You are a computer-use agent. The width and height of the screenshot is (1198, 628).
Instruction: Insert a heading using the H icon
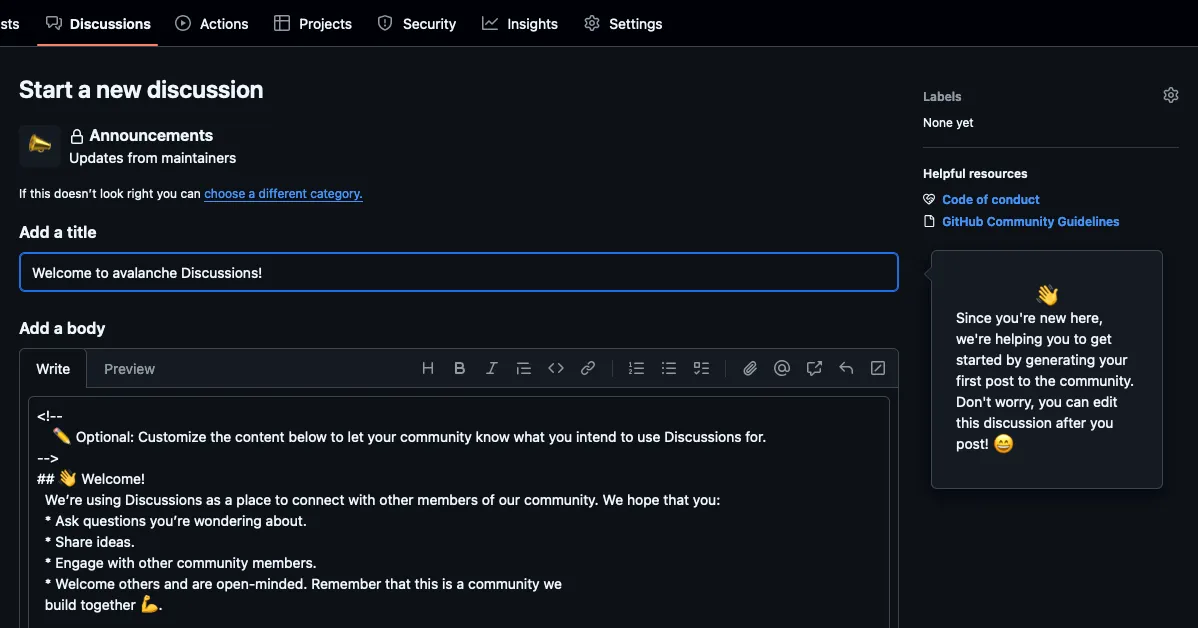click(x=428, y=369)
